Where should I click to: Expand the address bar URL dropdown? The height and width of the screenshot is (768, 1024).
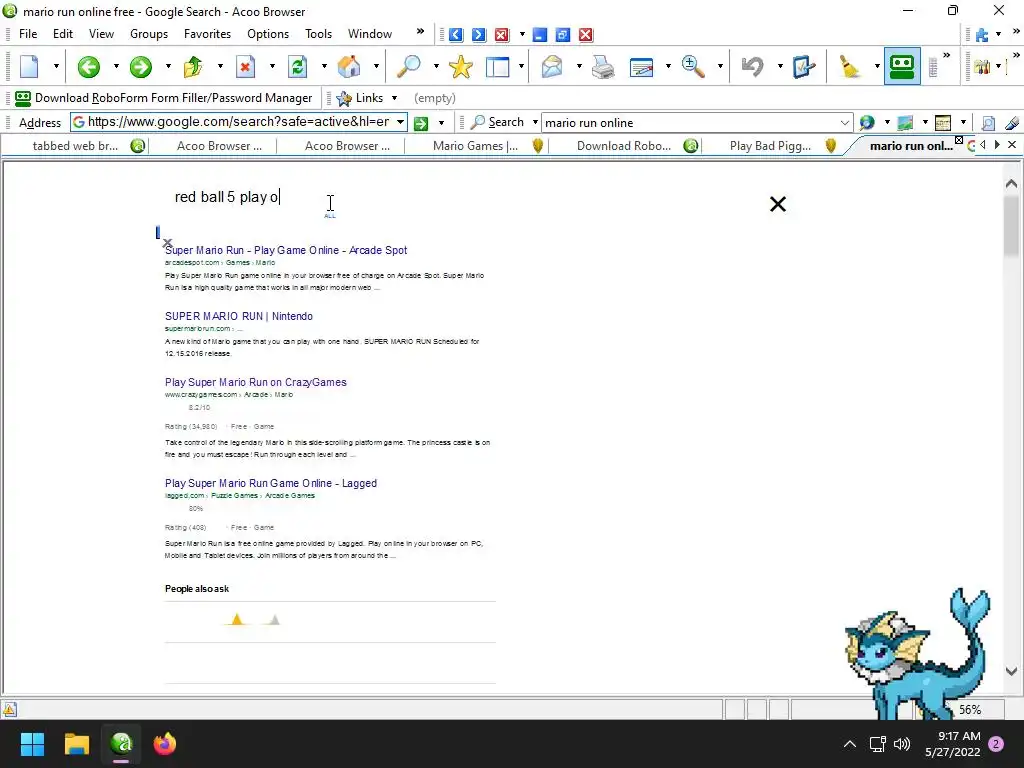click(400, 122)
